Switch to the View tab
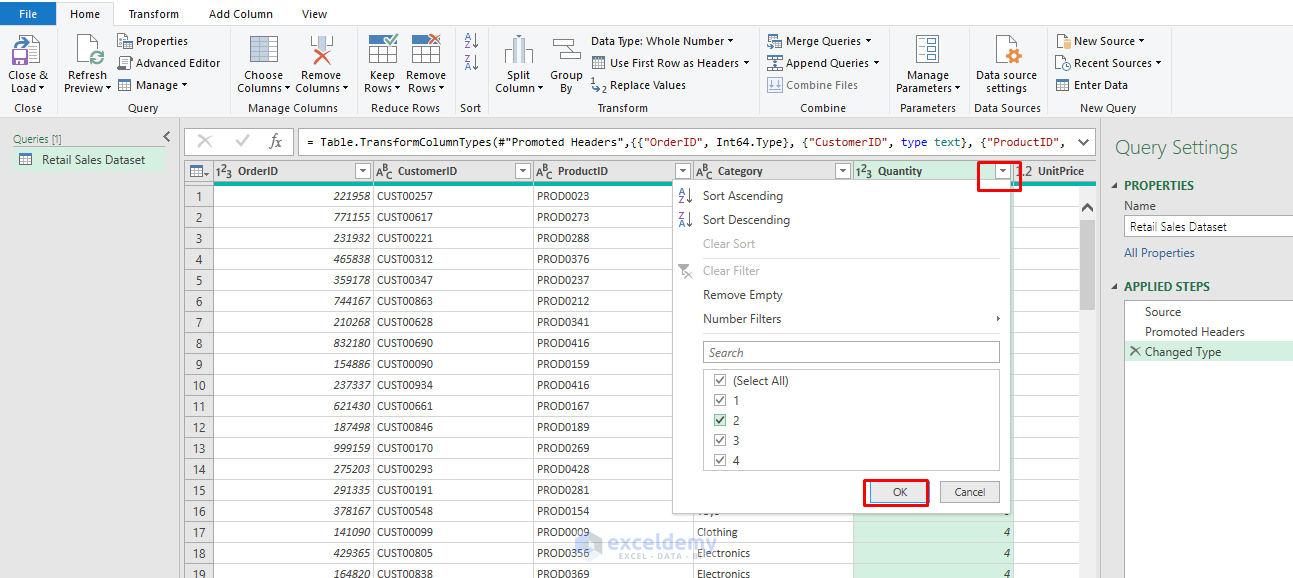The height and width of the screenshot is (578, 1293). point(315,14)
